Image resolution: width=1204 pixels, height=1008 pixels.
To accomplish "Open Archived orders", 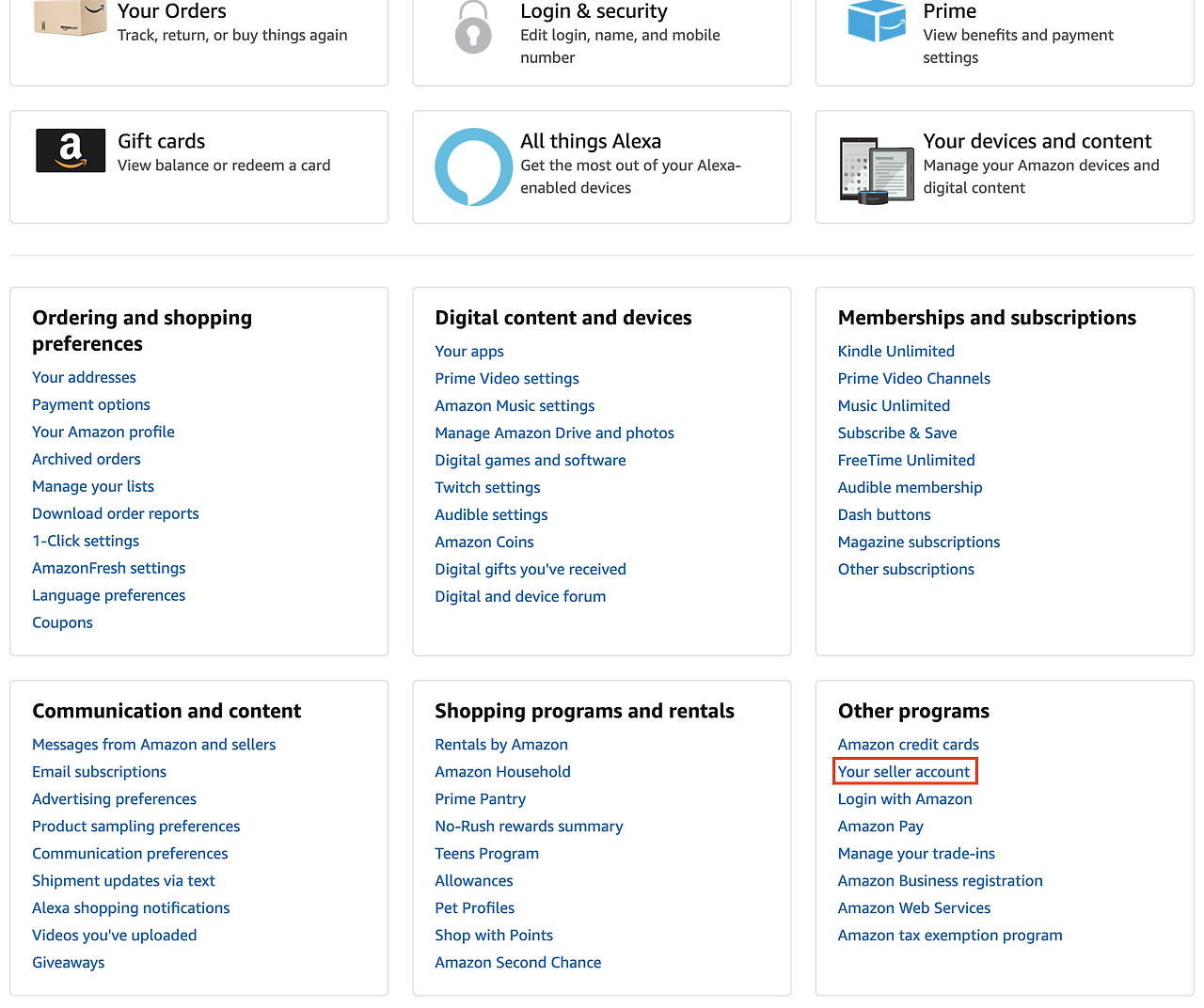I will click(x=87, y=459).
